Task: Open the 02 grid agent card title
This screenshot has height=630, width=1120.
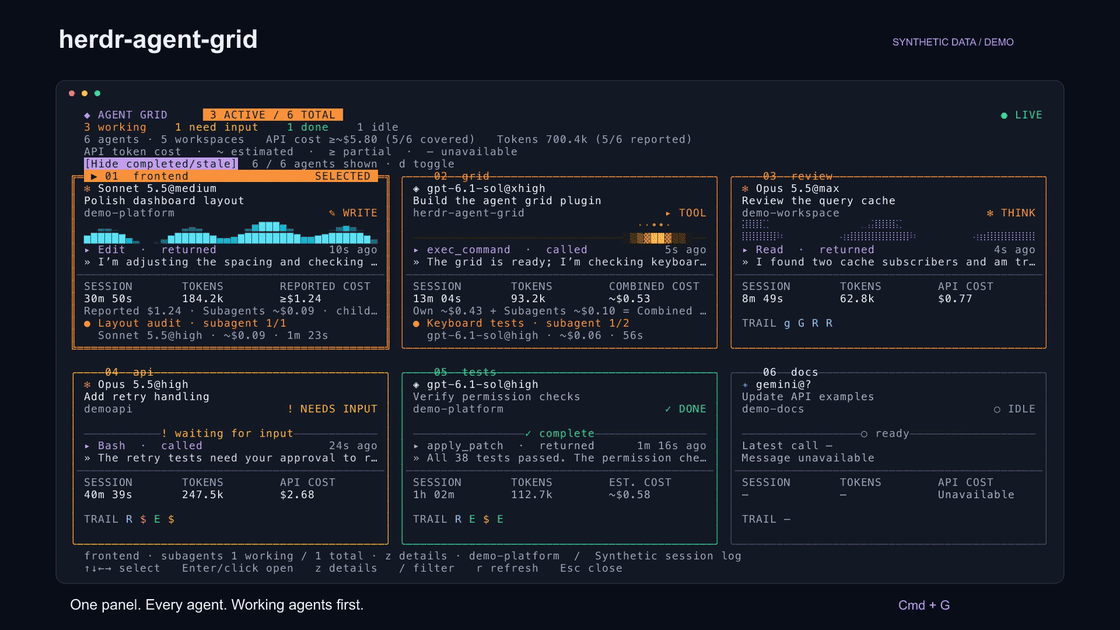Action: [x=461, y=176]
